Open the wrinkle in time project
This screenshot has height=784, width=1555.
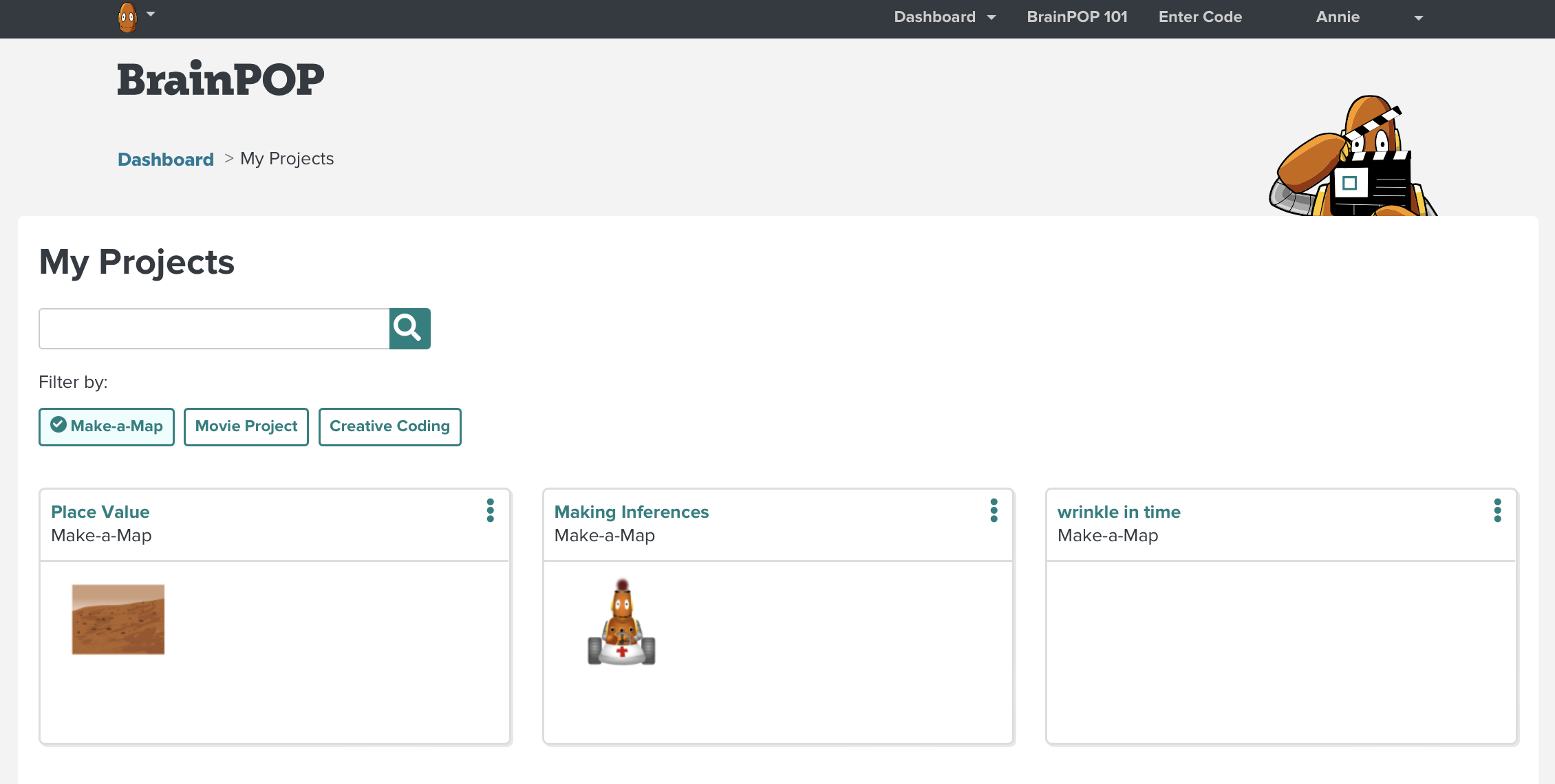coord(1119,512)
